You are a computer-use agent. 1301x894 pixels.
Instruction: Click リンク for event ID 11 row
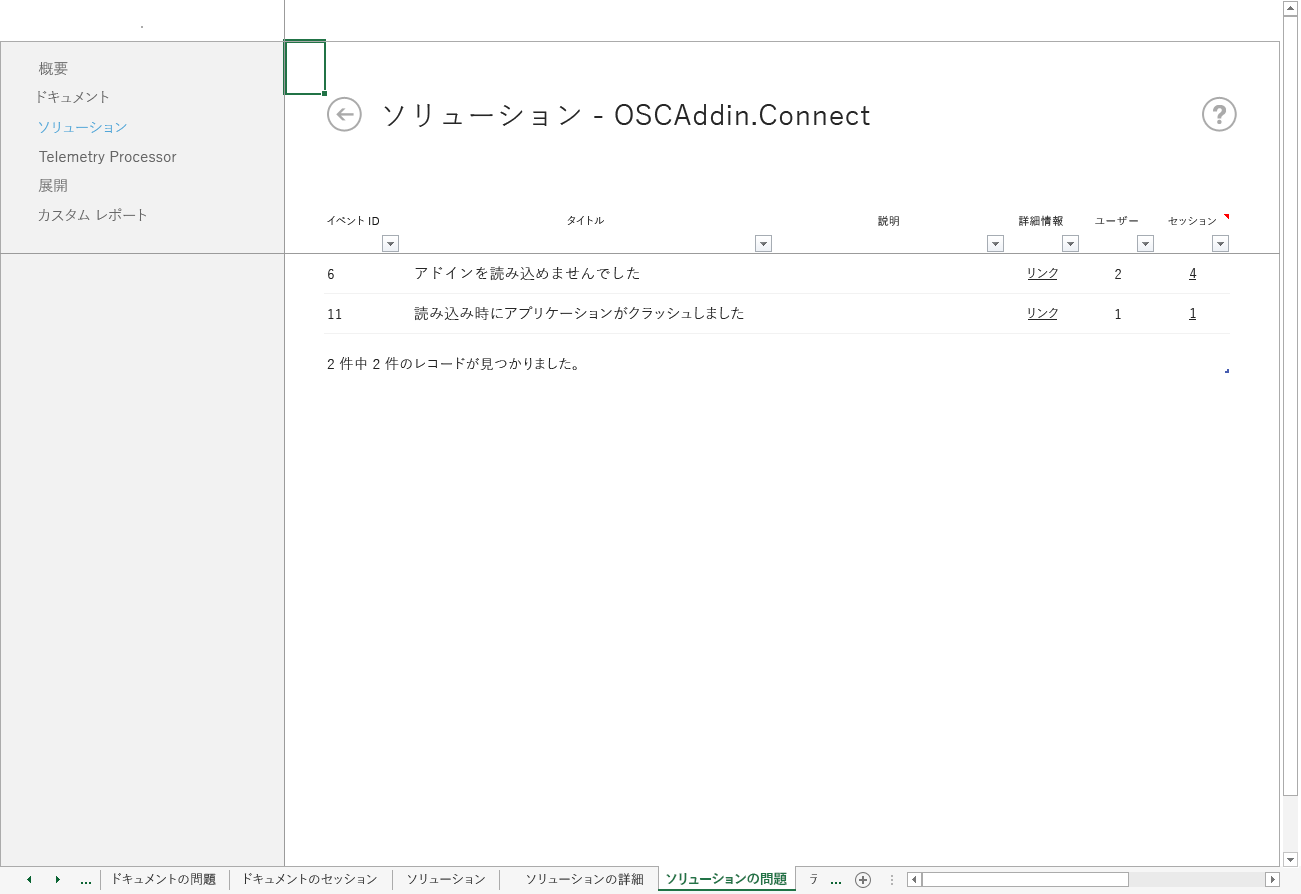1042,313
